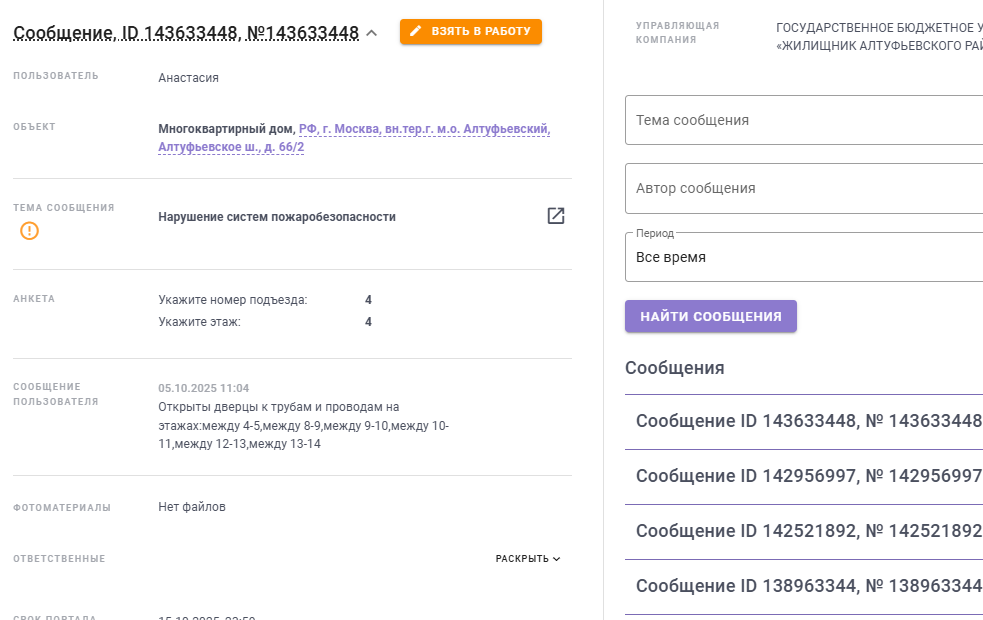Viewport: 983px width, 620px height.
Task: Click the topic text Нарушение систем пожаробезопасности
Action: point(277,217)
